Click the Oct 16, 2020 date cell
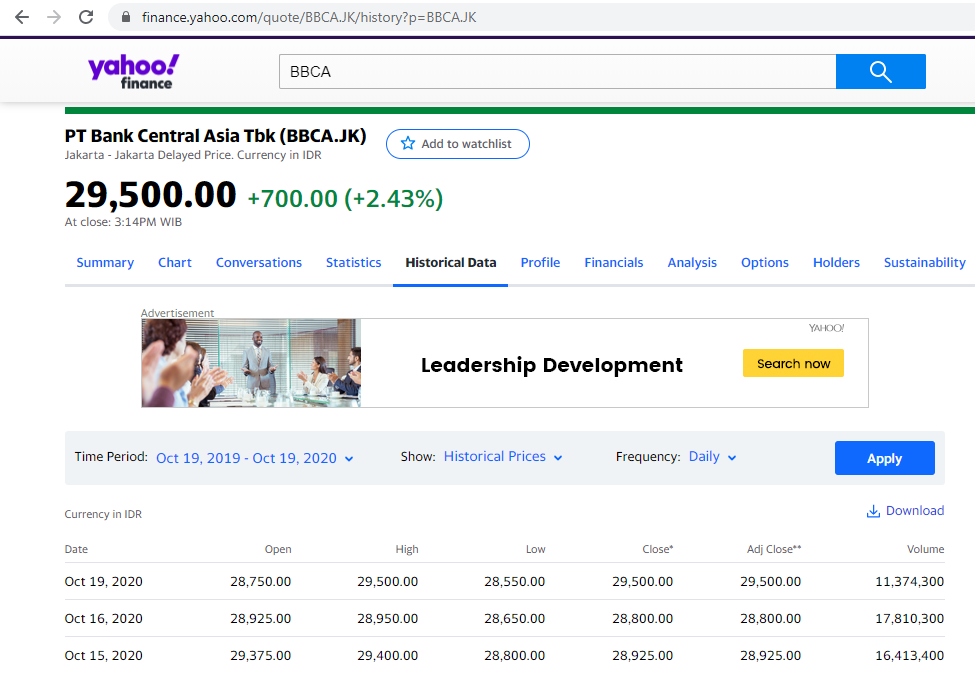This screenshot has height=673, width=975. tap(104, 619)
